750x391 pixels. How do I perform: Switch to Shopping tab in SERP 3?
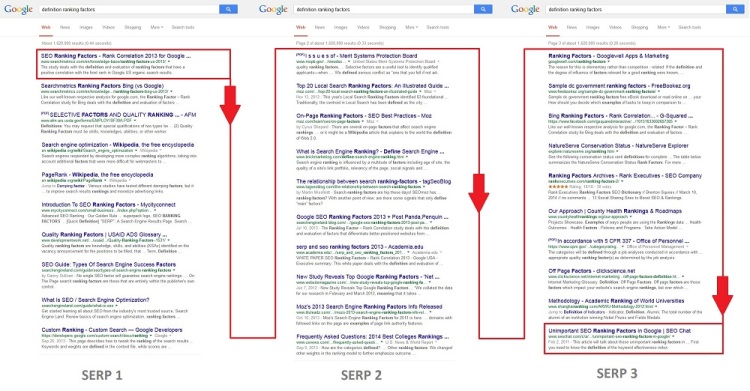click(639, 27)
